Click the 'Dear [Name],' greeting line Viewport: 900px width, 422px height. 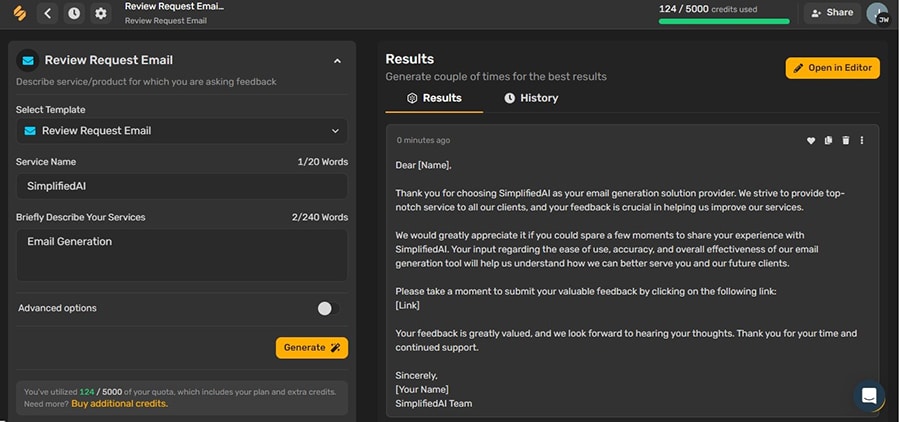click(423, 165)
